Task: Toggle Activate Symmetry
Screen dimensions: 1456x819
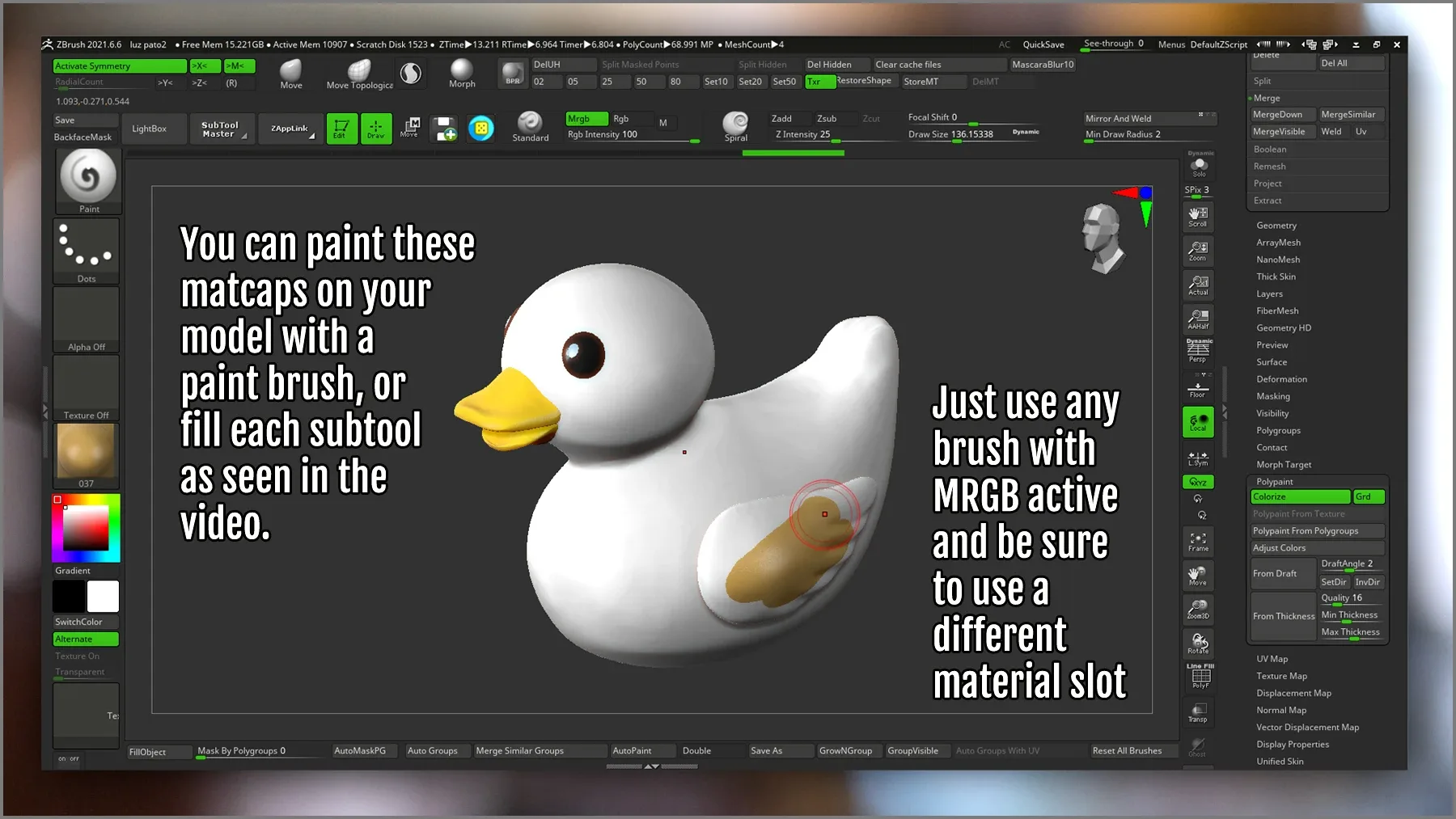Action: 120,65
